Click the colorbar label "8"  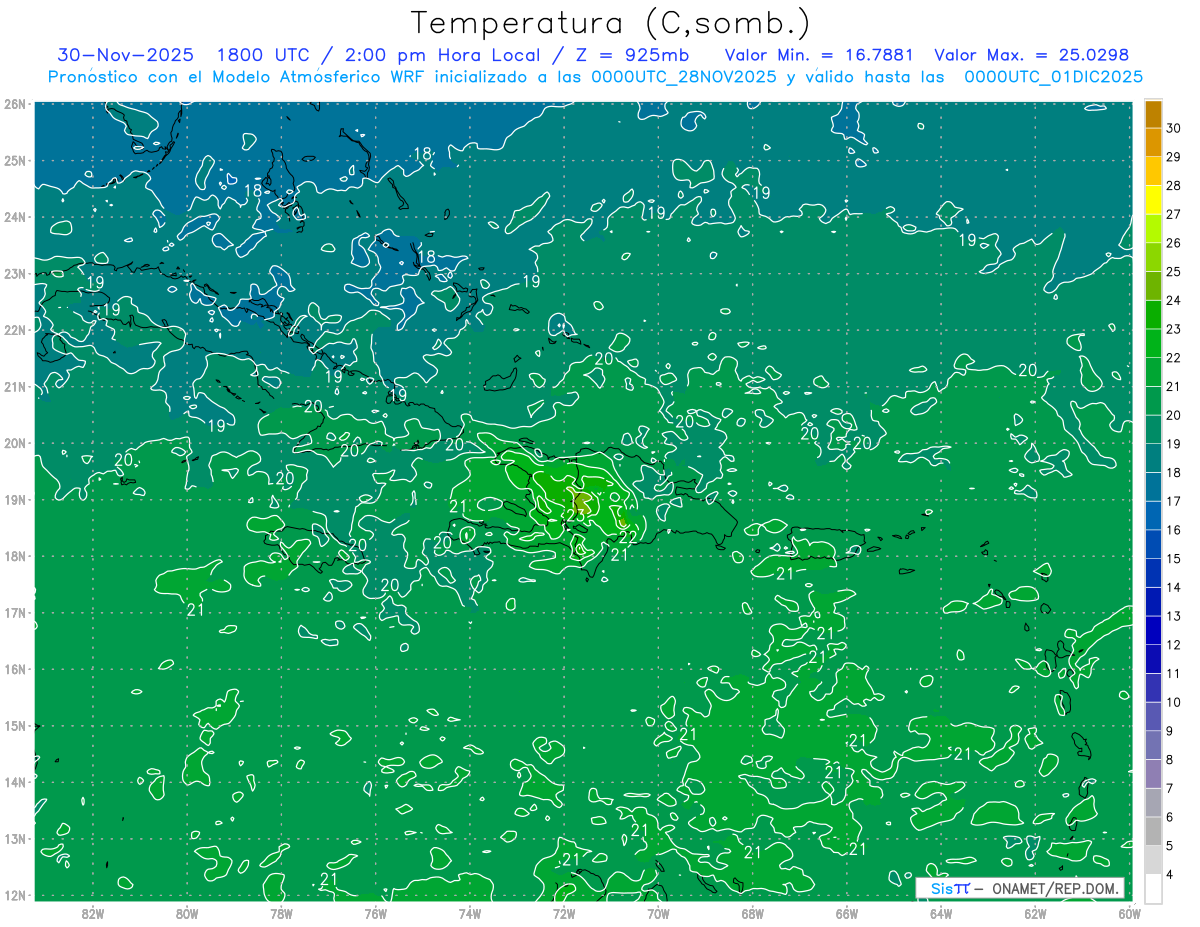[1170, 760]
